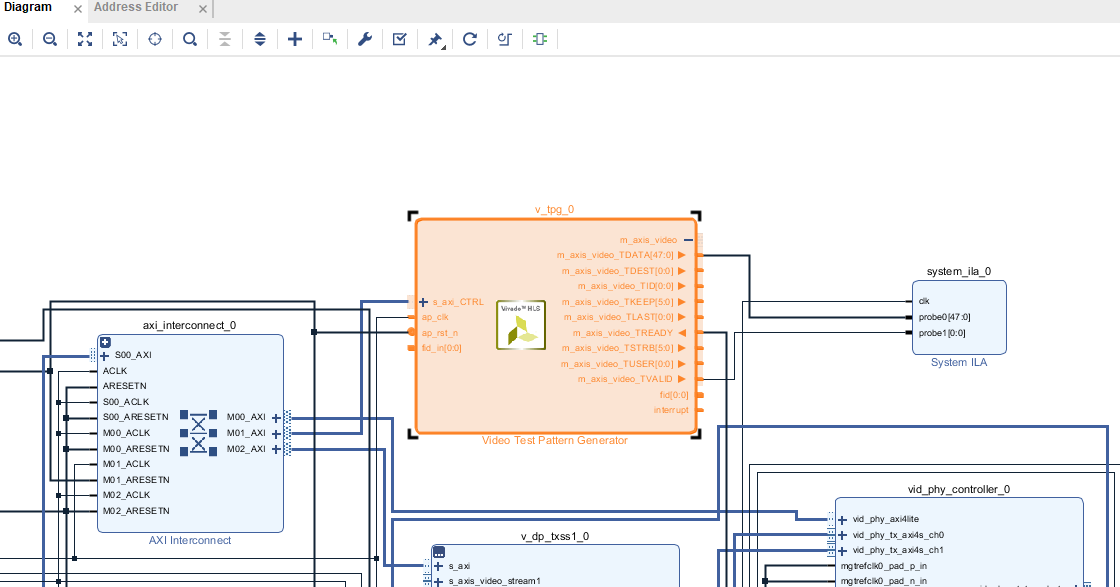Image resolution: width=1120 pixels, height=587 pixels.
Task: Select the Zoom Out tool
Action: click(x=50, y=39)
